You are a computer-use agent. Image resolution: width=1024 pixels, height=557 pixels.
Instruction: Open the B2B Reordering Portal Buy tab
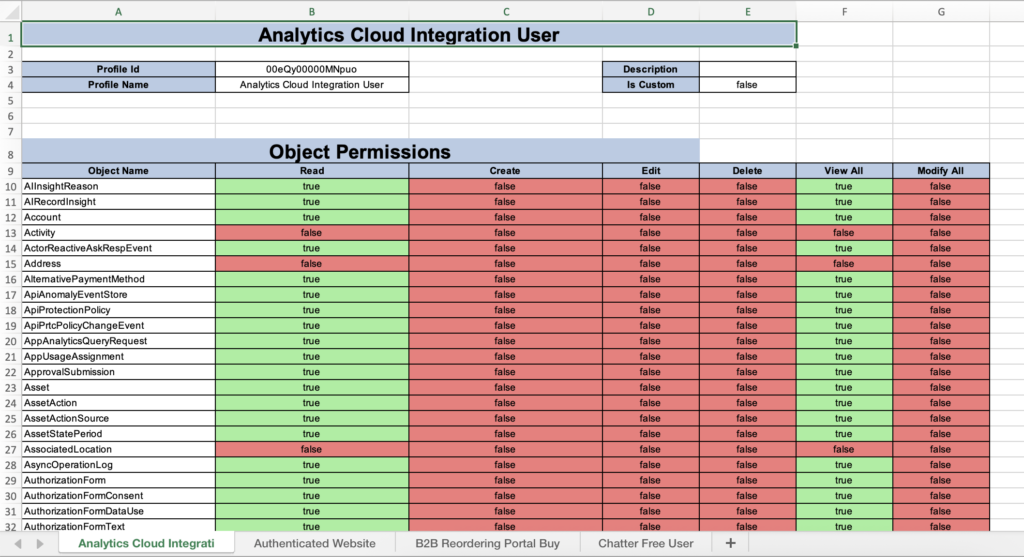(x=487, y=543)
